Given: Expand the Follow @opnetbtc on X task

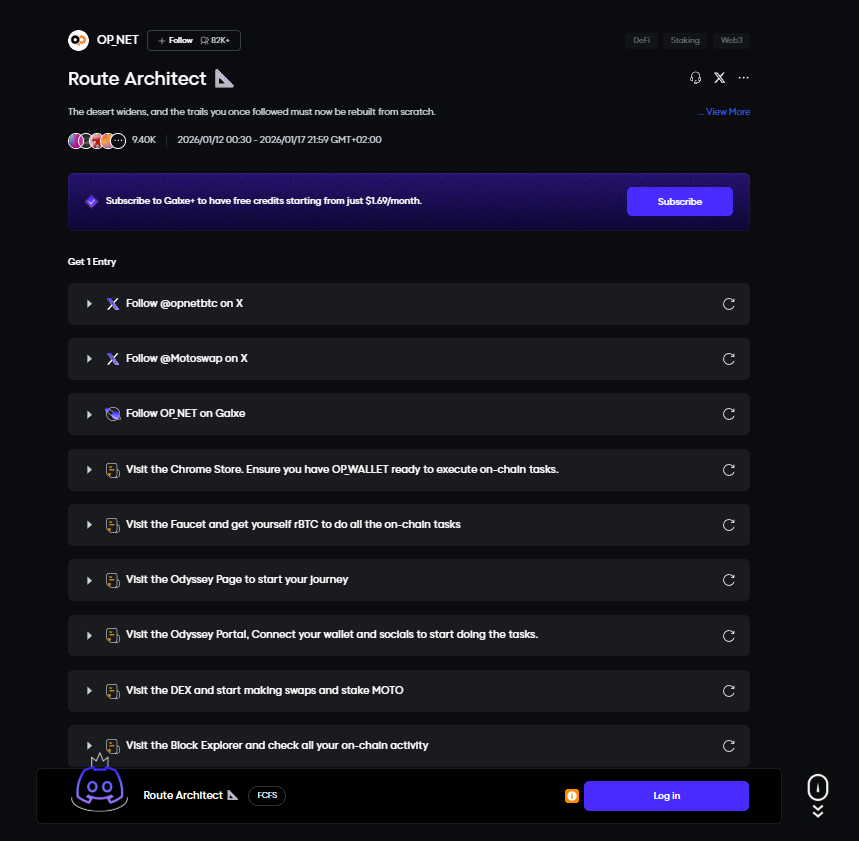Looking at the screenshot, I should coord(89,304).
